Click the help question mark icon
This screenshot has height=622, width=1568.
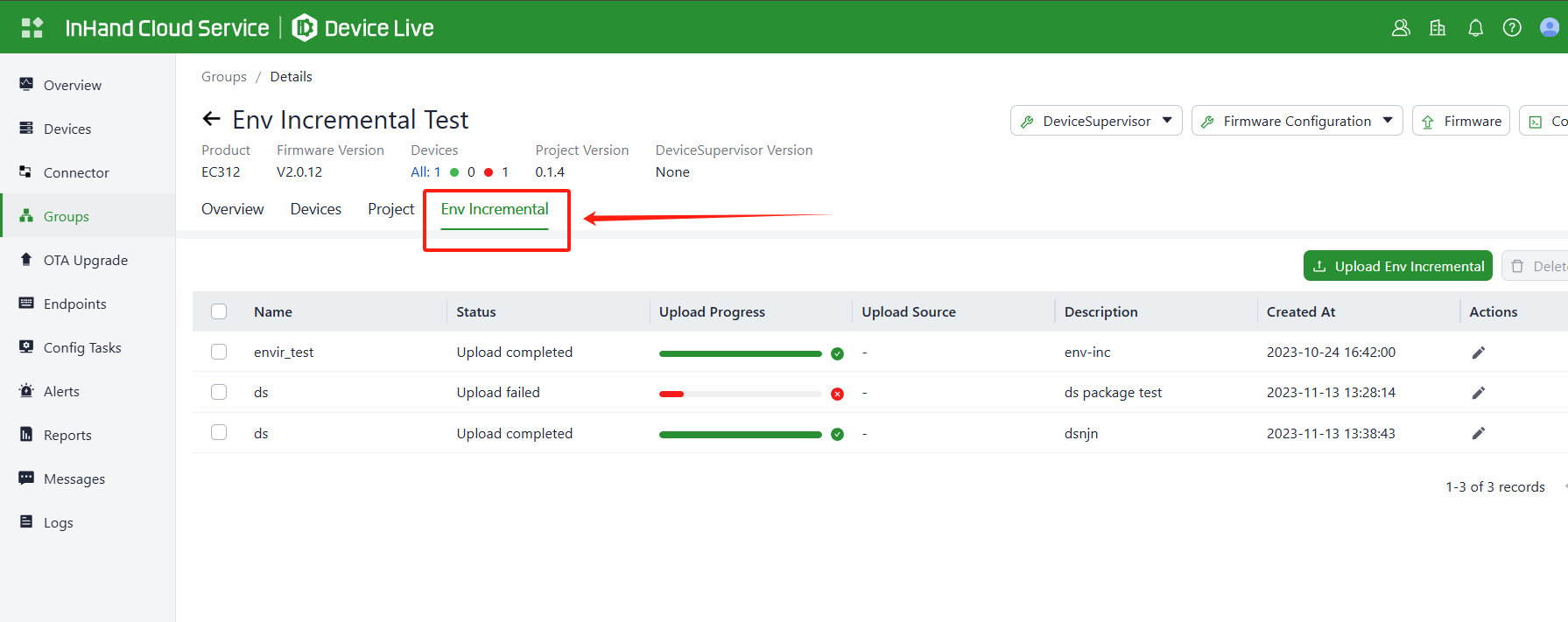coord(1512,28)
